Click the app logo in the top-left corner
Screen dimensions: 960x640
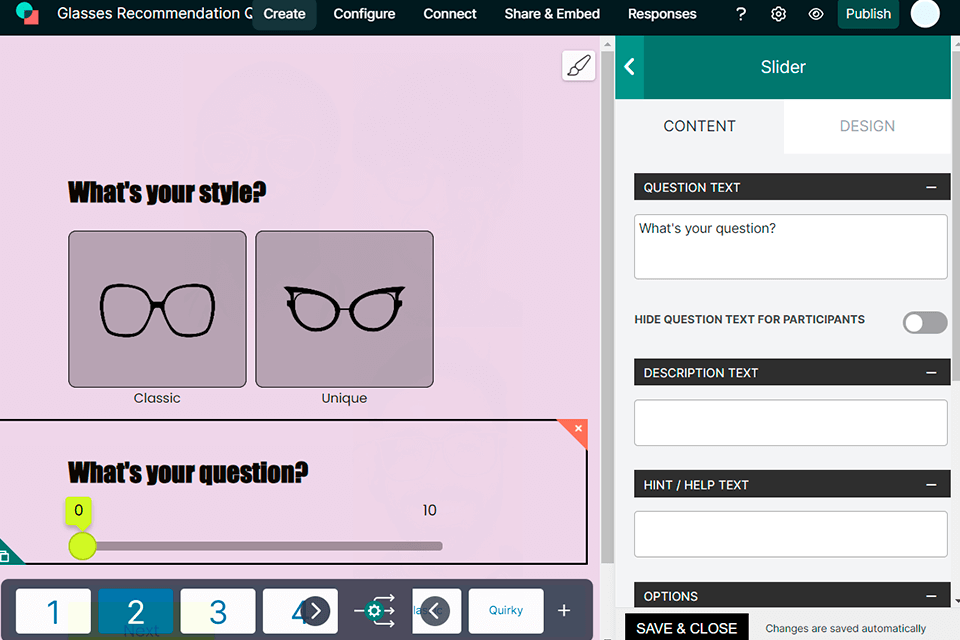pyautogui.click(x=27, y=13)
